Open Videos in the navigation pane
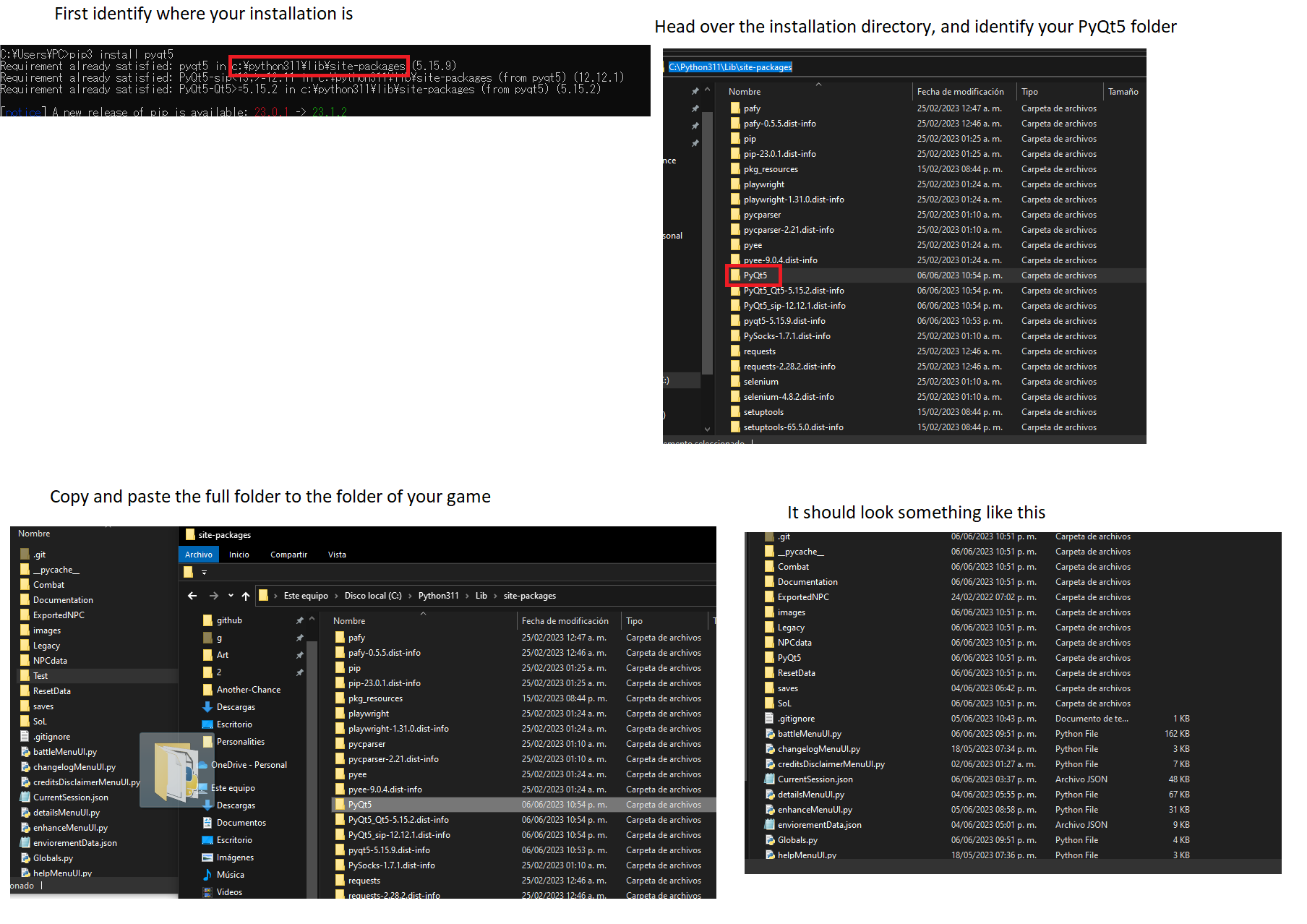Image resolution: width=1307 pixels, height=924 pixels. tap(229, 892)
